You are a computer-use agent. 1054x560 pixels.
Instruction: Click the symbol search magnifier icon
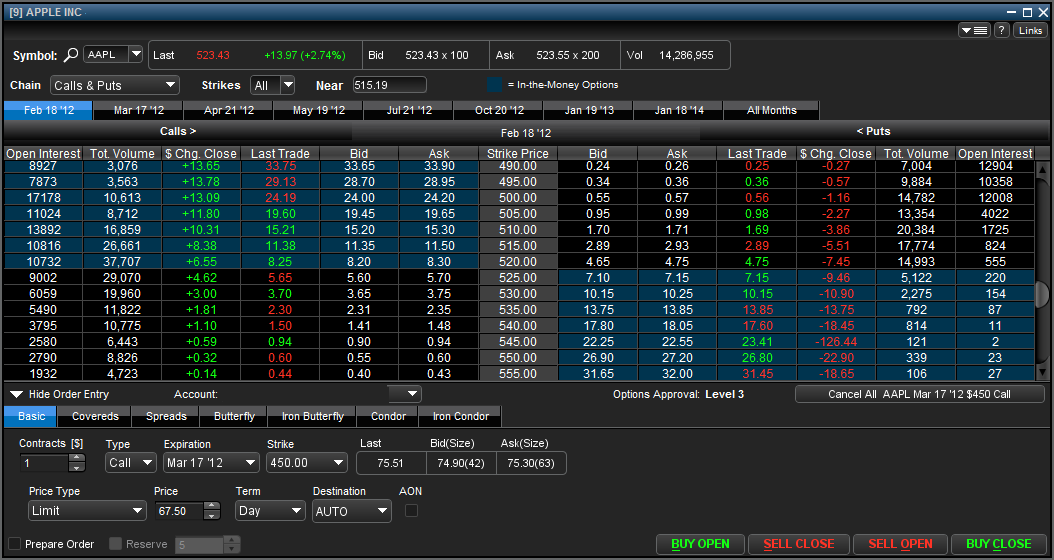point(72,55)
